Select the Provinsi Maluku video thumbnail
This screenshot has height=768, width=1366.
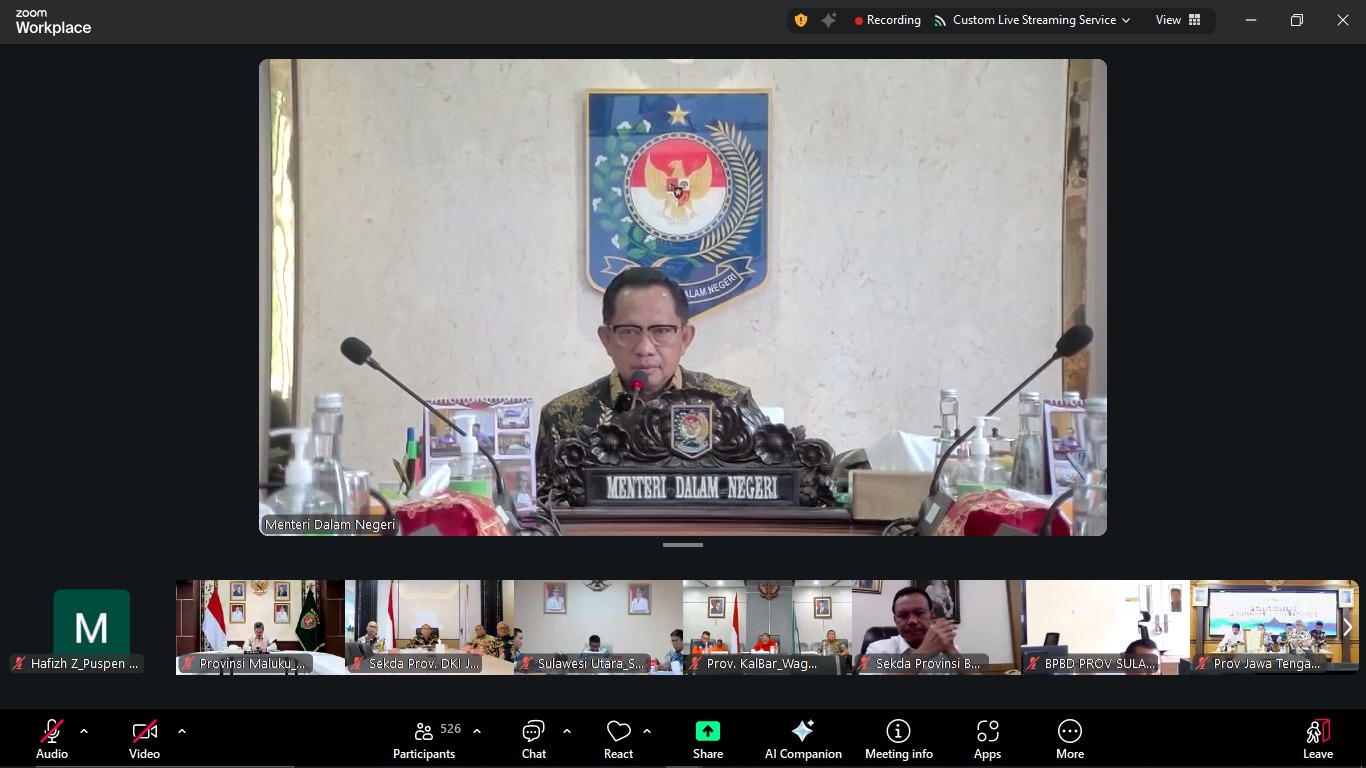coord(259,626)
